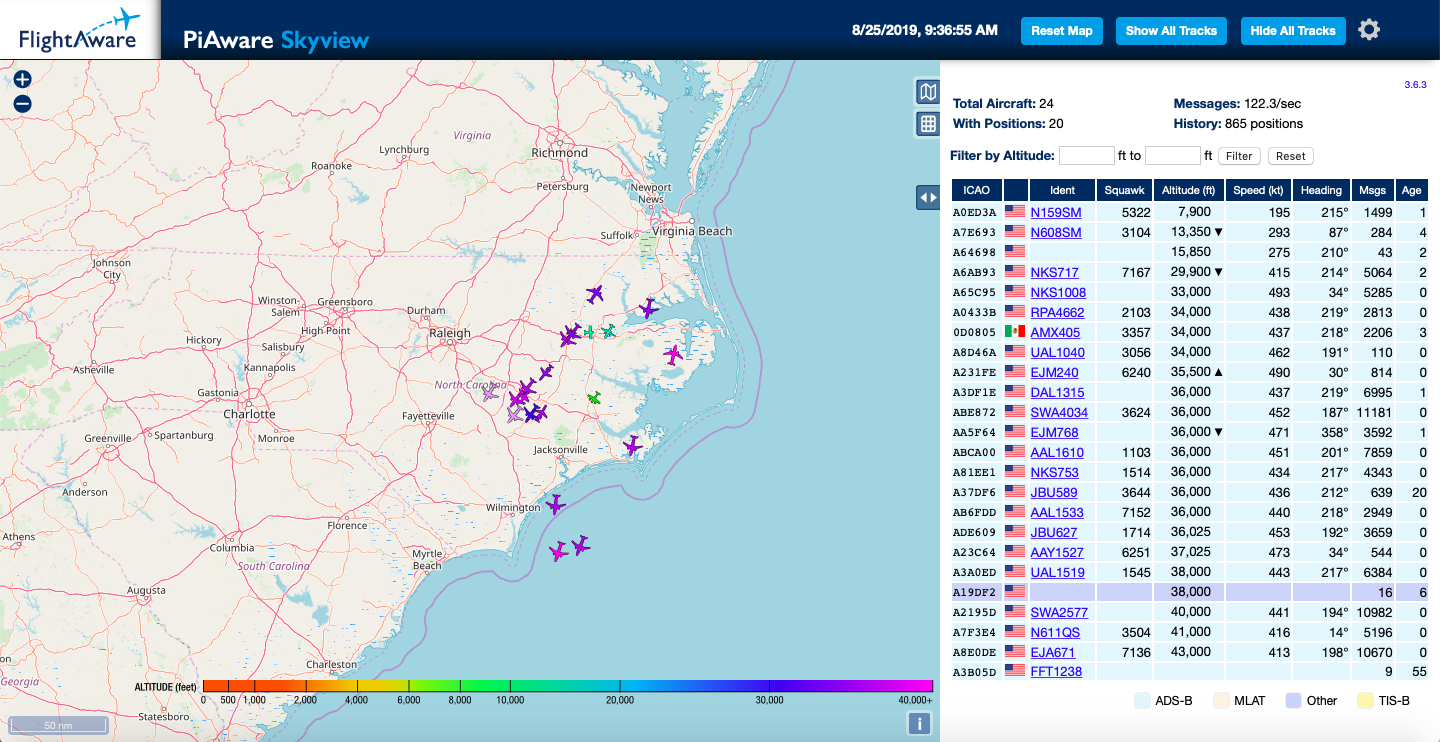Open AAY1527 flight link
The height and width of the screenshot is (742, 1440).
click(x=1058, y=552)
